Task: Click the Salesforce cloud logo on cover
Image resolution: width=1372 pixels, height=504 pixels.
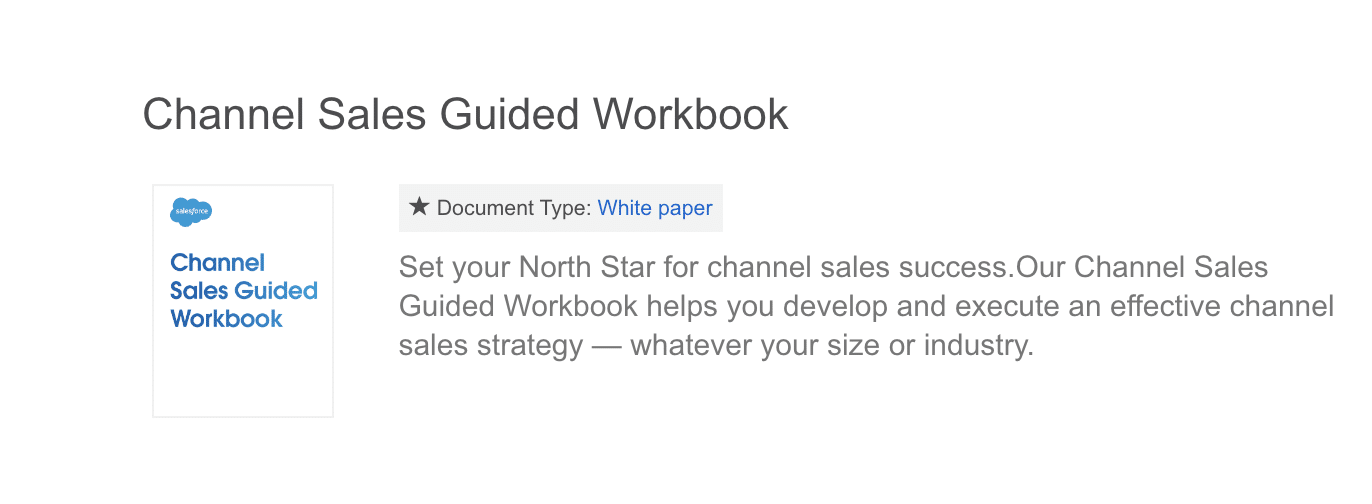Action: pyautogui.click(x=191, y=212)
